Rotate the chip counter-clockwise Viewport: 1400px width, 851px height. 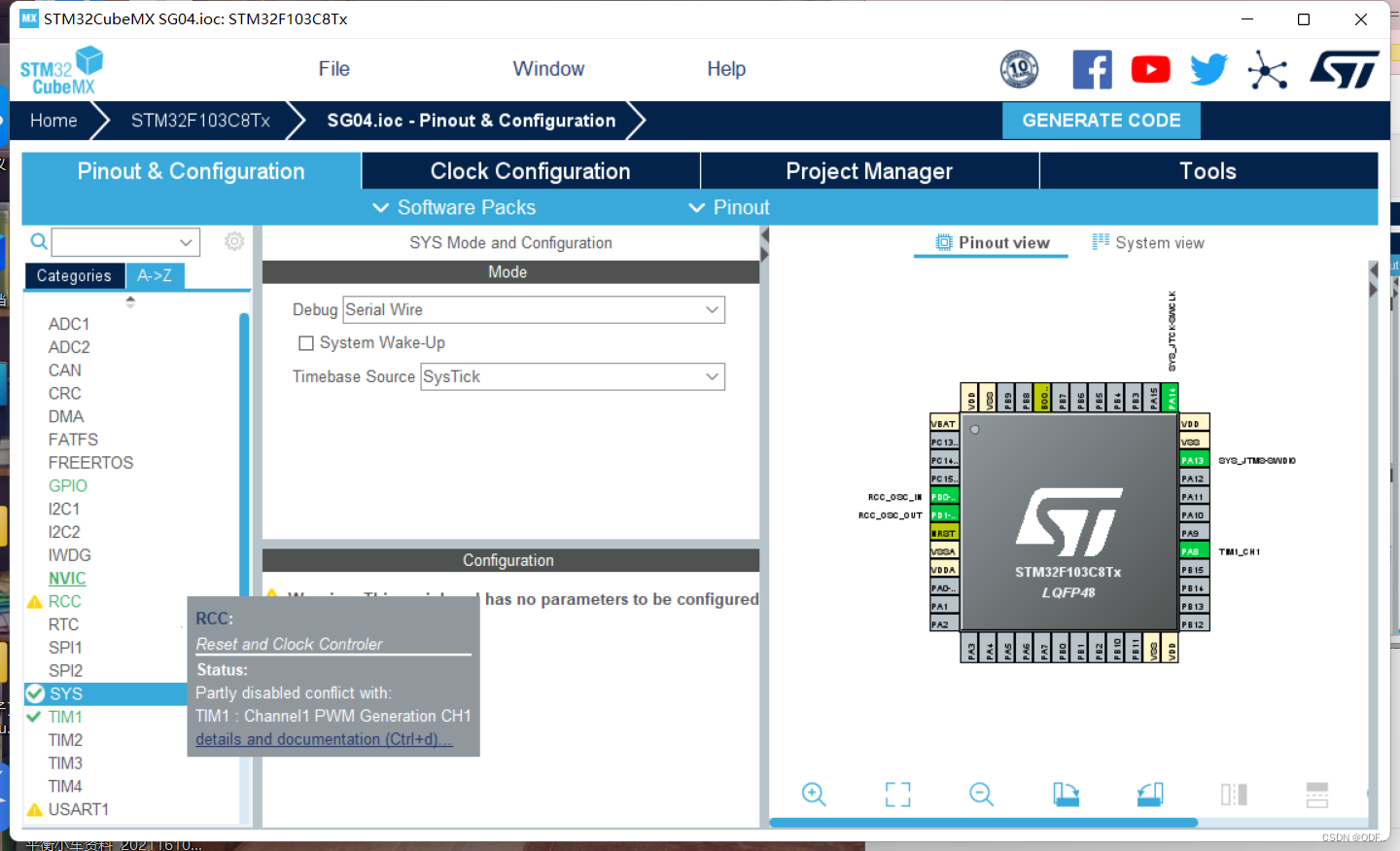(1150, 795)
